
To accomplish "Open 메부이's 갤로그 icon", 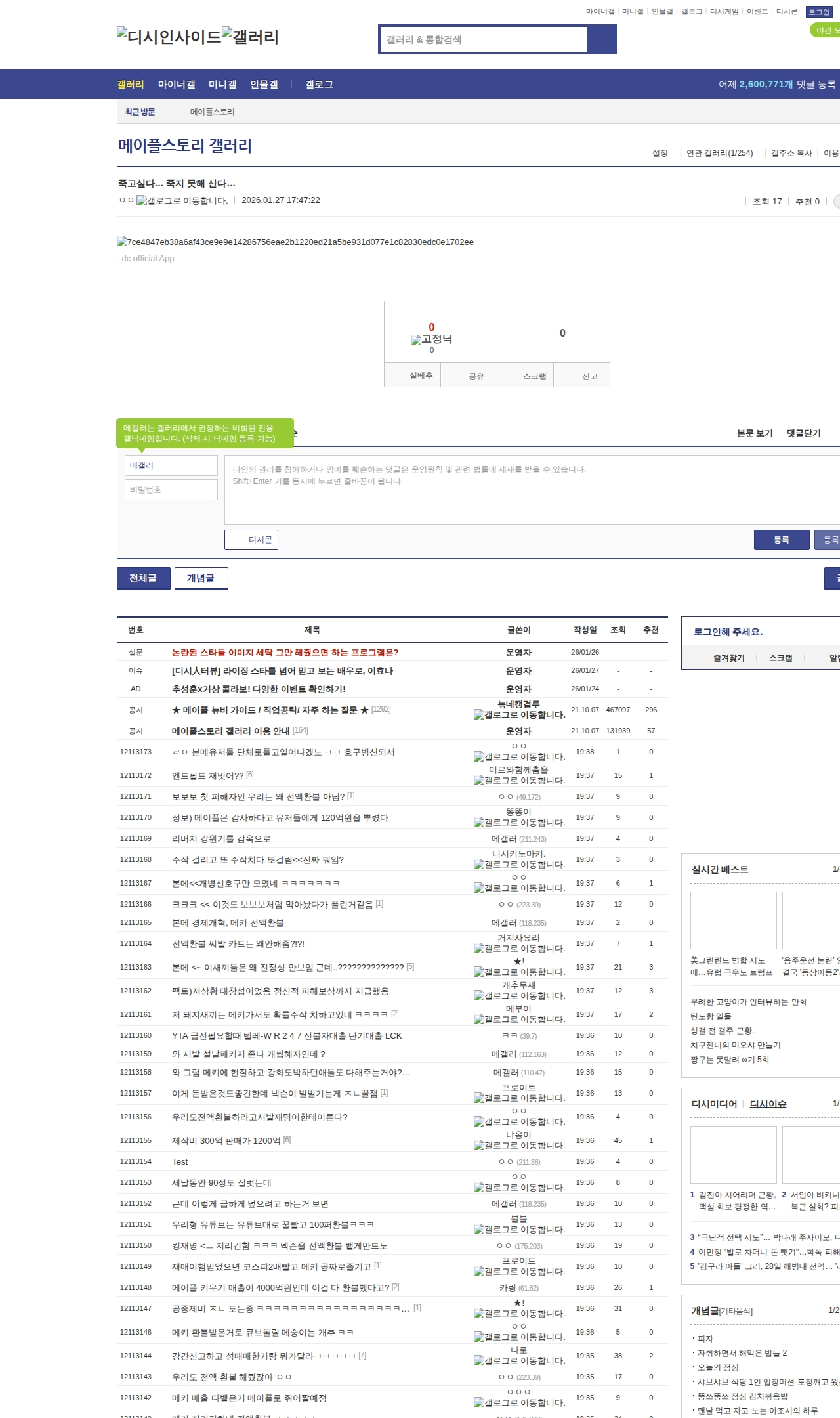I will (519, 1020).
